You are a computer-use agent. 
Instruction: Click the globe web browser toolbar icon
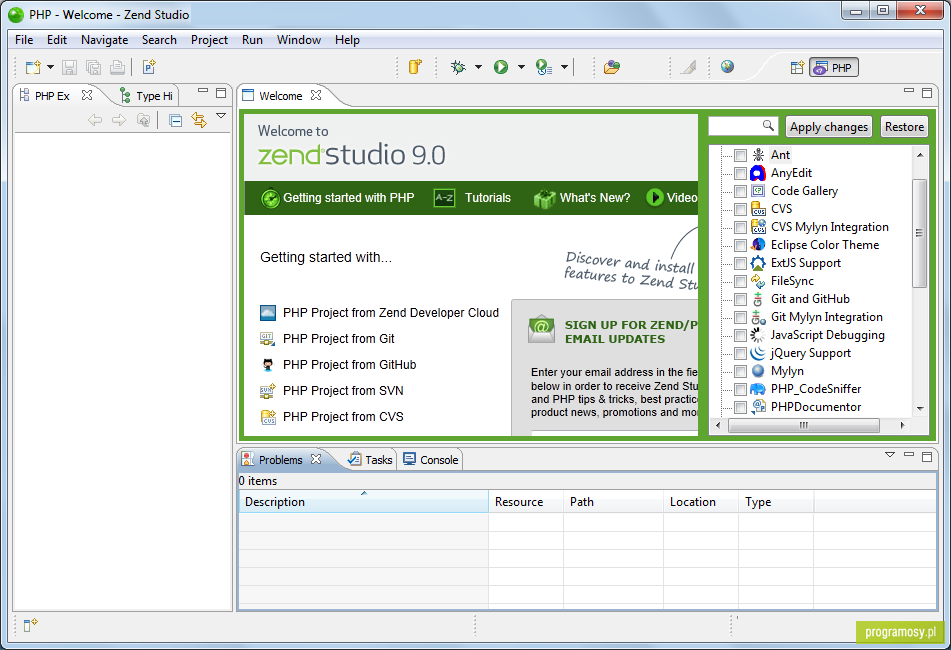coord(728,67)
